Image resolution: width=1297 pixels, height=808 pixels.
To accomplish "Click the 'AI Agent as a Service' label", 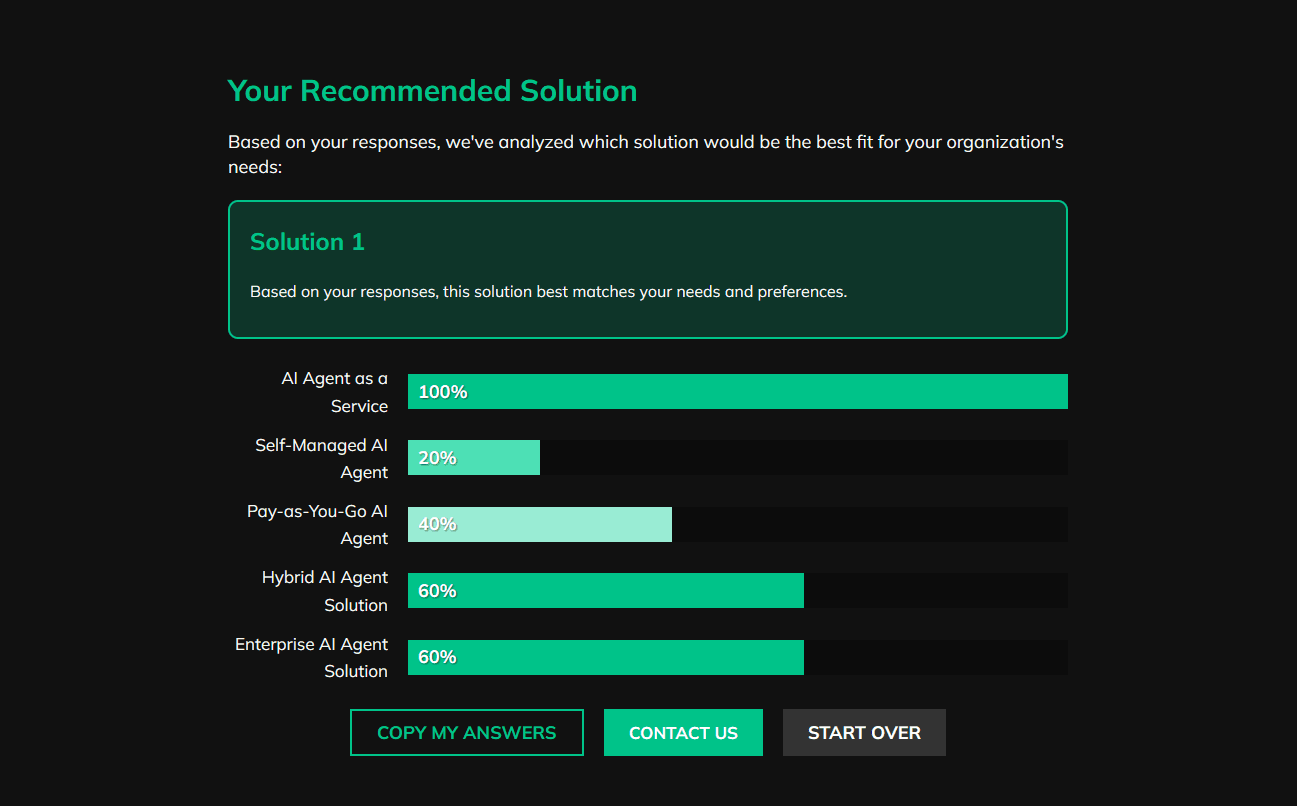I will [334, 392].
